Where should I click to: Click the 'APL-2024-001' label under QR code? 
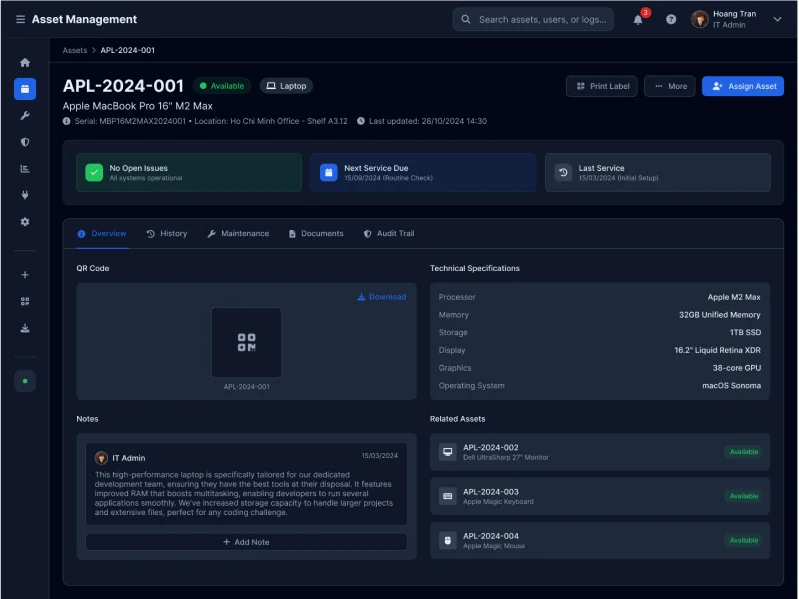click(x=247, y=387)
